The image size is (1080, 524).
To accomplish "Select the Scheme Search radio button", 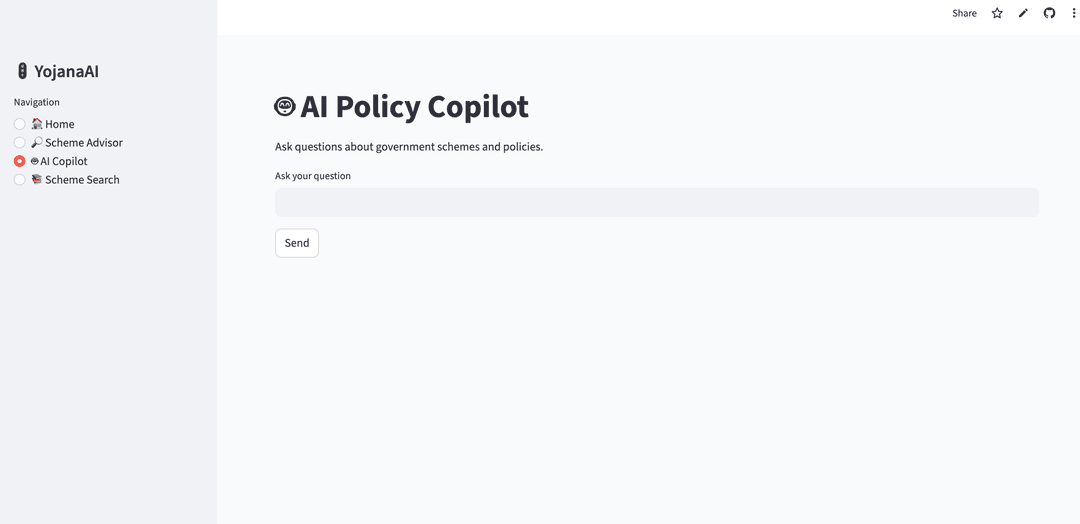I will (20, 180).
